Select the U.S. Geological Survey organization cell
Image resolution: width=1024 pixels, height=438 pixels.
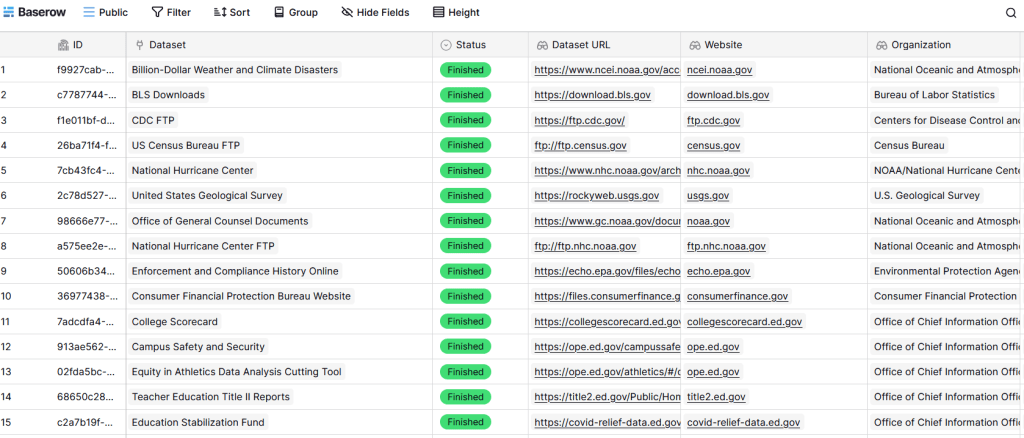click(x=927, y=196)
